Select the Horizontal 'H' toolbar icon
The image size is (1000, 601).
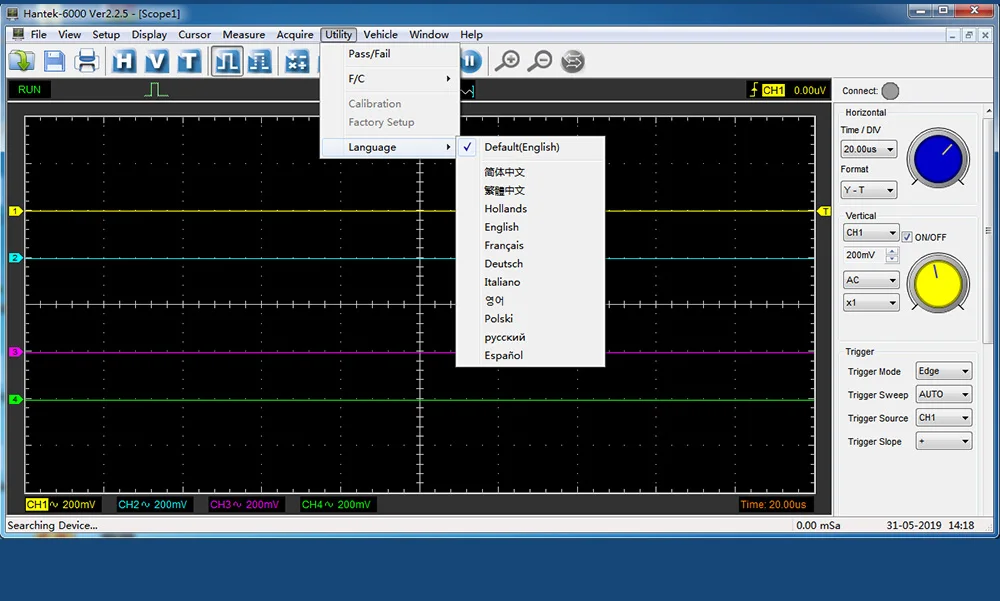coord(124,62)
